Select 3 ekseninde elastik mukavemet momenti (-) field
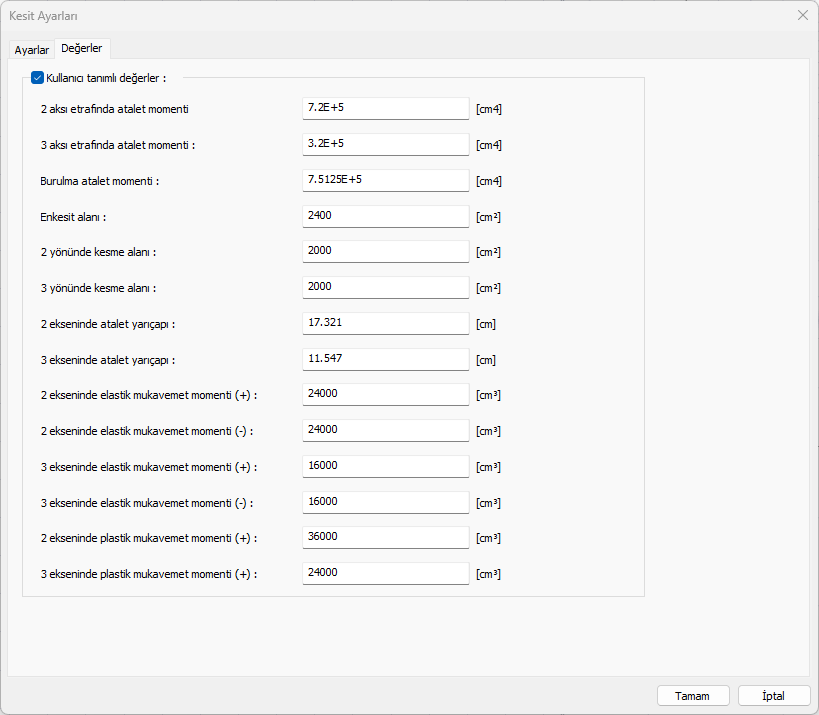 (385, 502)
